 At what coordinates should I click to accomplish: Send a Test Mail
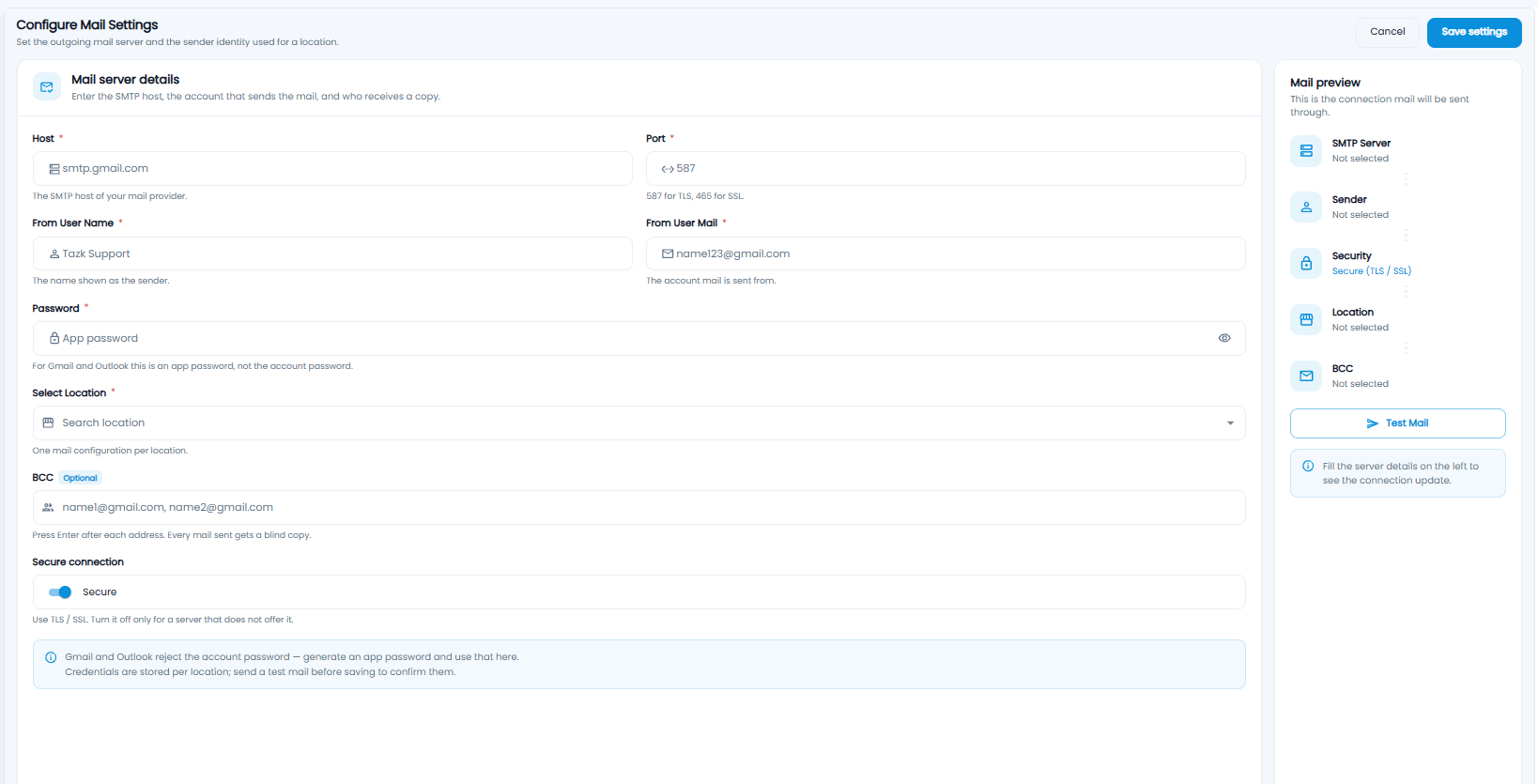(x=1397, y=423)
